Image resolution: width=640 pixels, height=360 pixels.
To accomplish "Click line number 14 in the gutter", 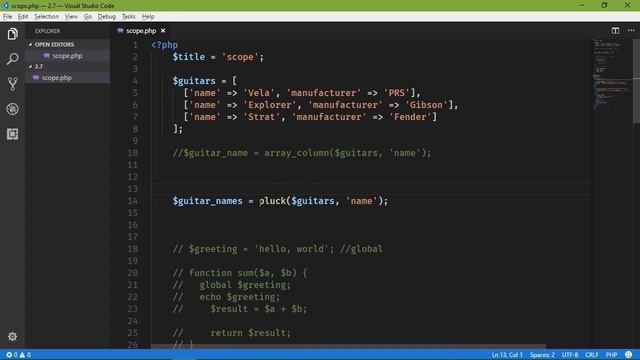I will pyautogui.click(x=133, y=201).
